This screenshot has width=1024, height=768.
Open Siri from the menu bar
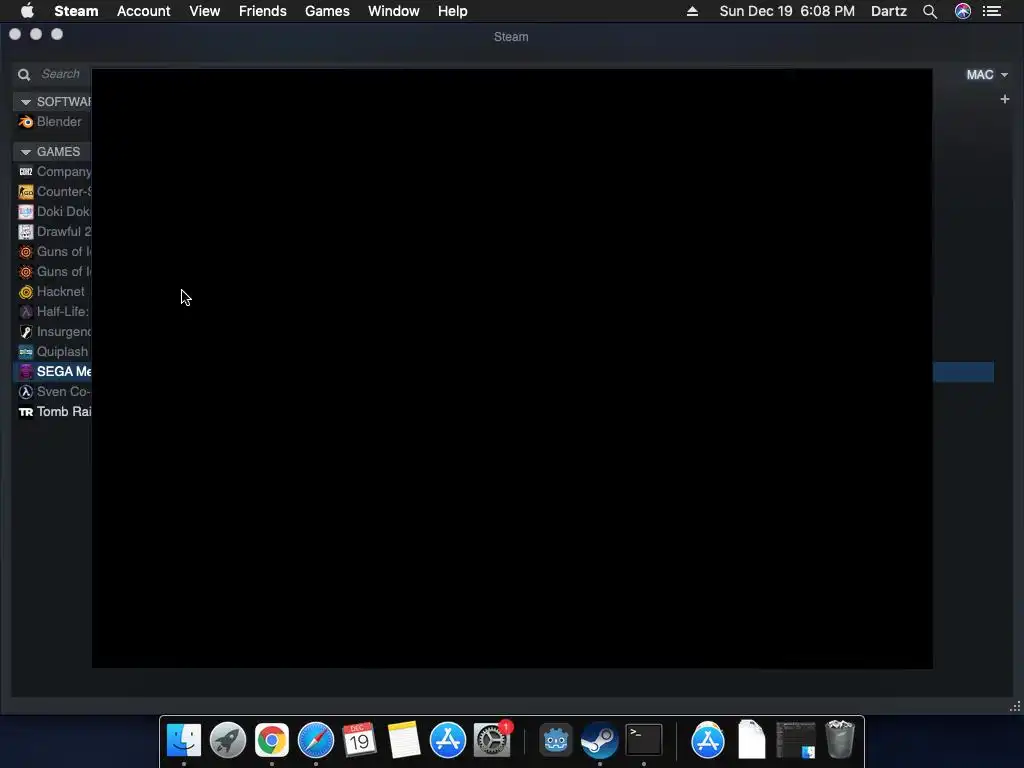coord(963,11)
